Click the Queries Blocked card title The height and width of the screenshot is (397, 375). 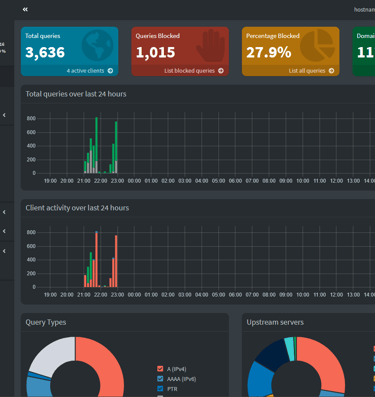[x=158, y=36]
